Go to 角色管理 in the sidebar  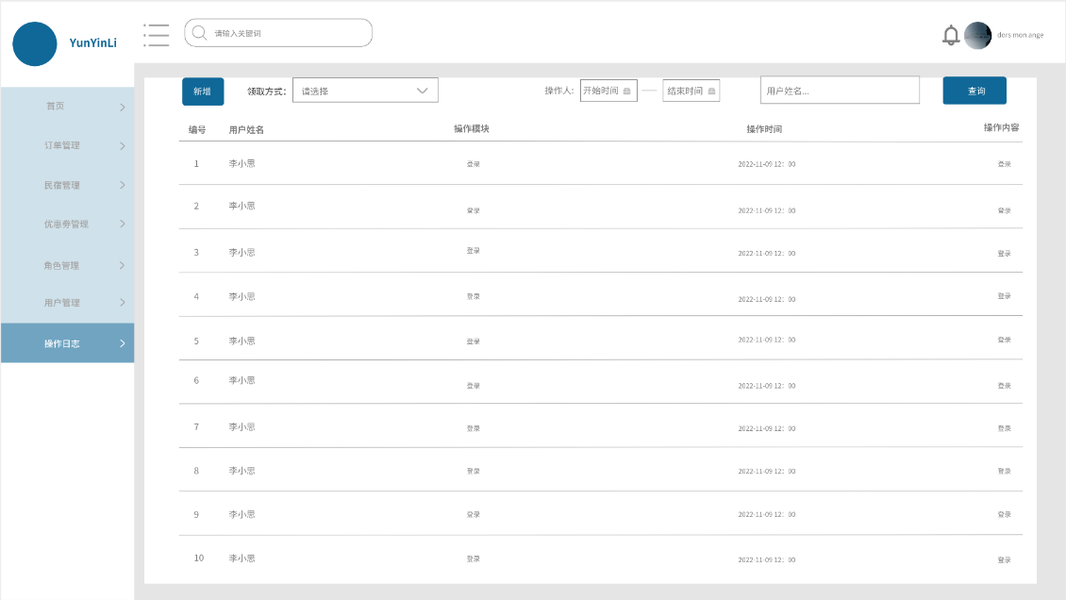(x=62, y=266)
